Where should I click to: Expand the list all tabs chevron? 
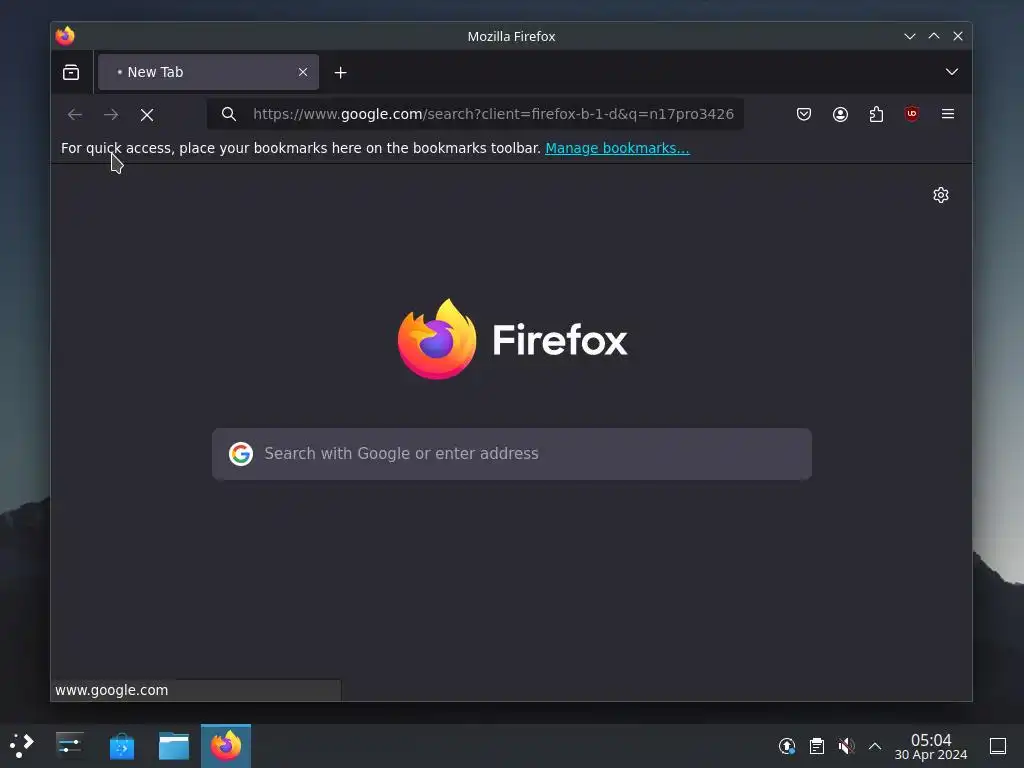click(x=952, y=72)
